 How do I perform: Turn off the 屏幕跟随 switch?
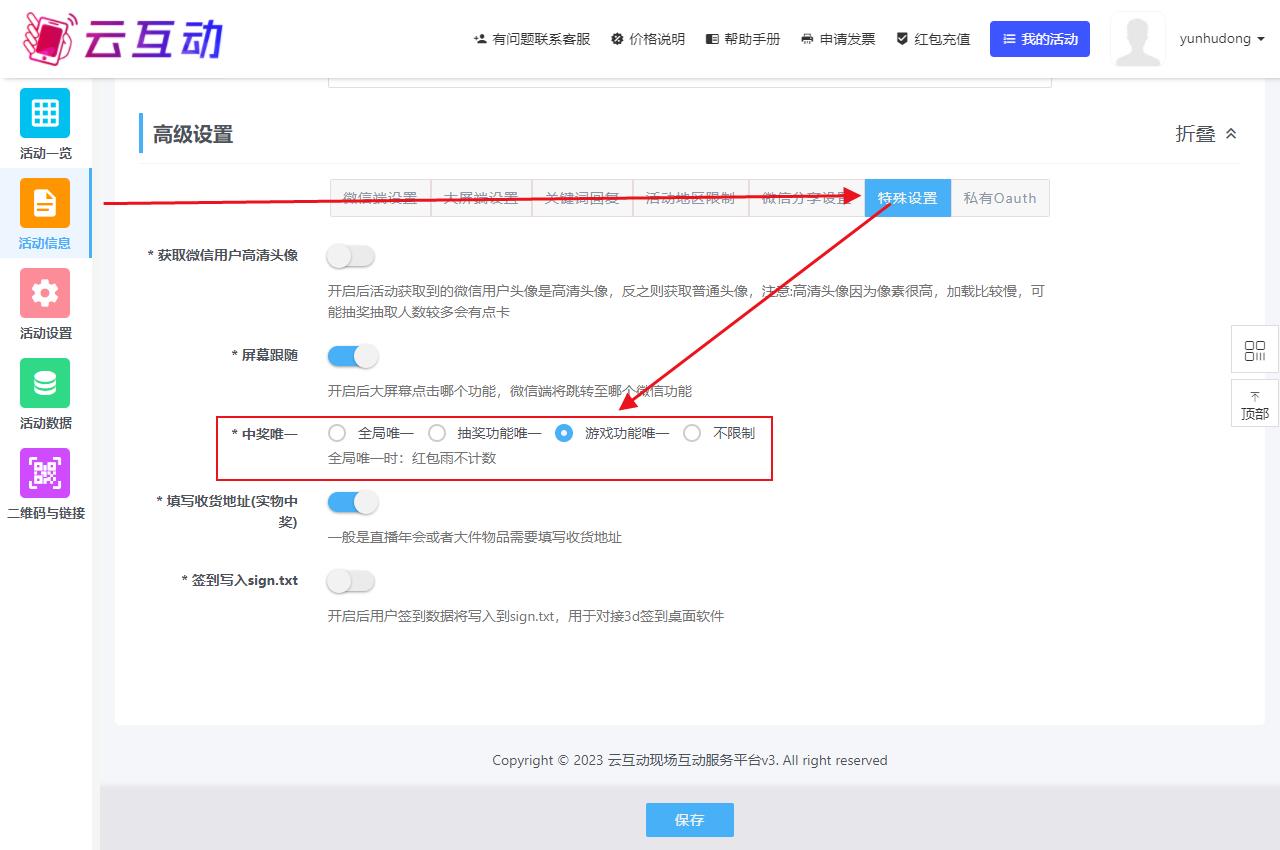(351, 355)
